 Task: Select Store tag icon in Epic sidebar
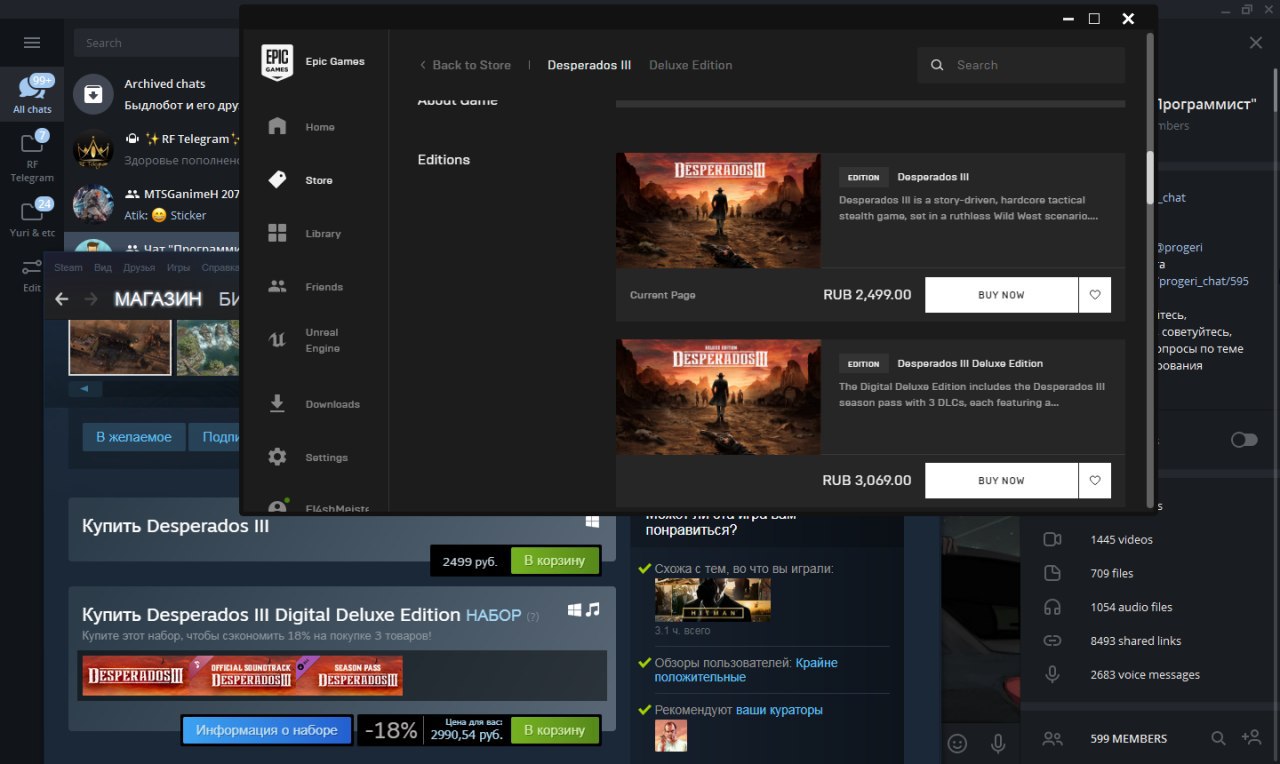point(278,180)
